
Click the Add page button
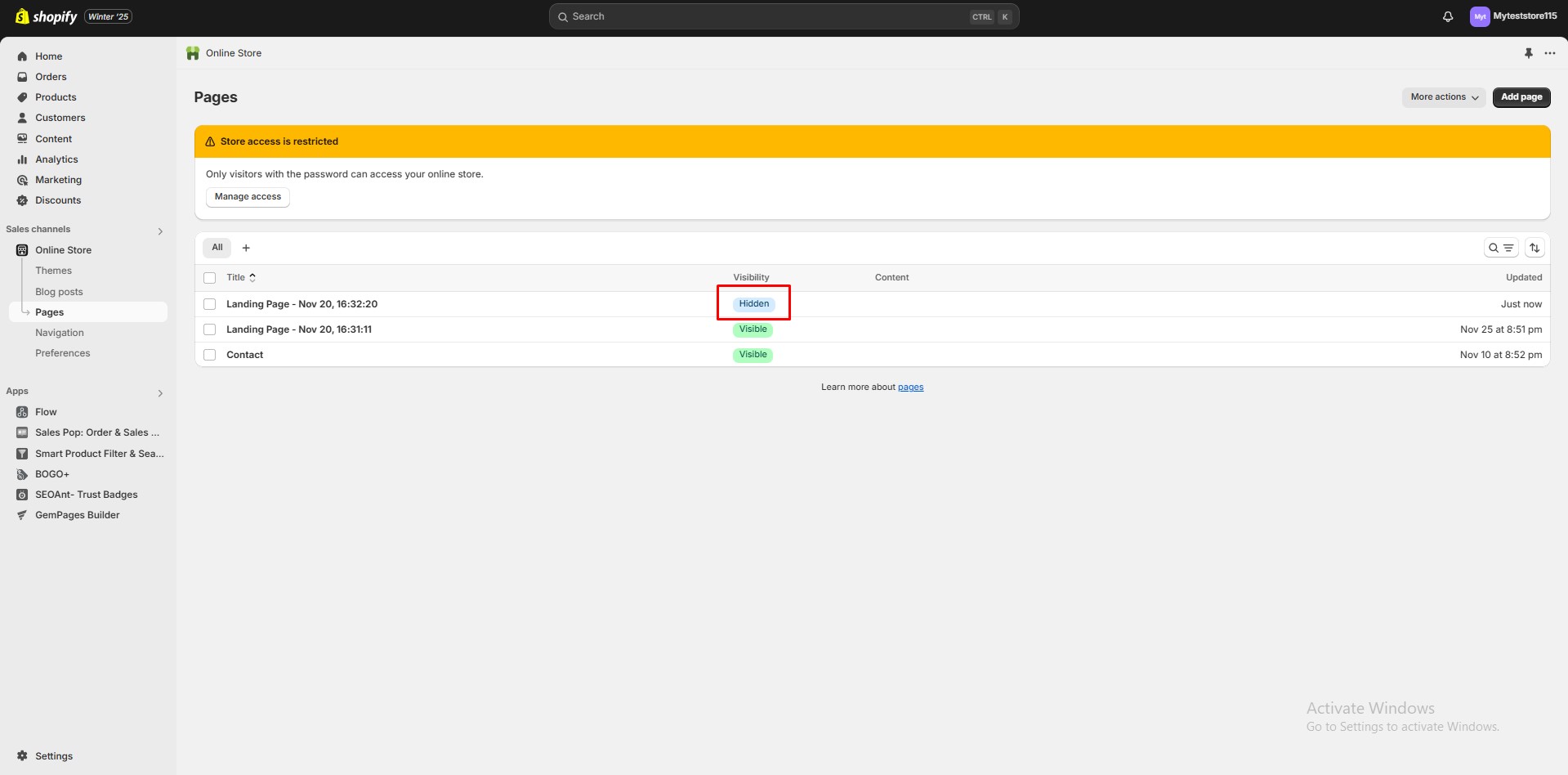(1521, 97)
